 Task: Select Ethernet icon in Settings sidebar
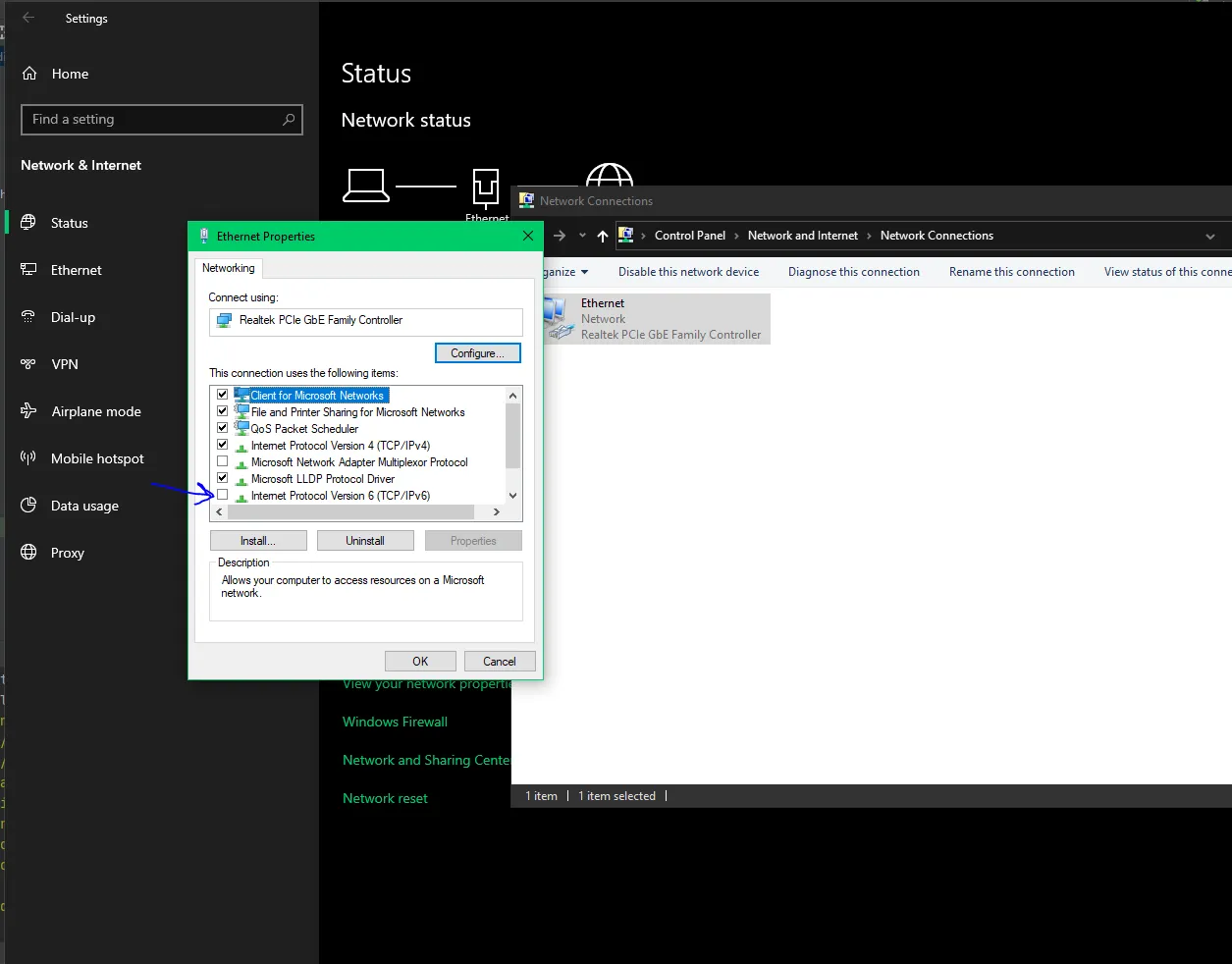point(28,270)
